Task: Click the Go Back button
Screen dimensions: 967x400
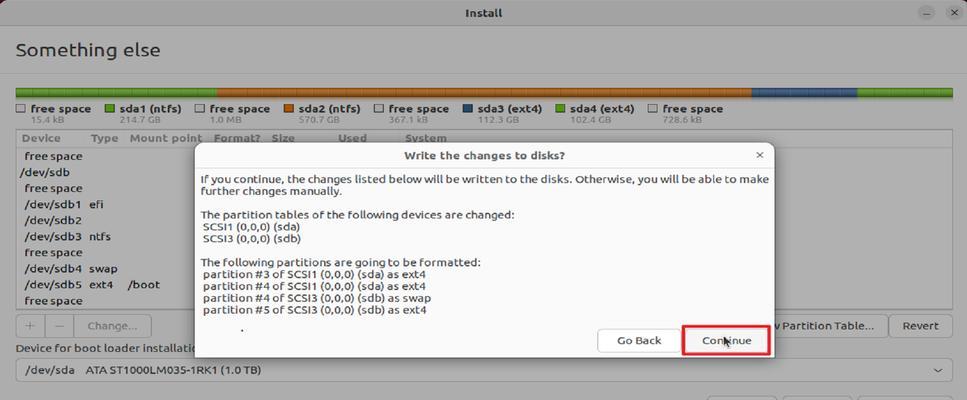Action: (639, 340)
